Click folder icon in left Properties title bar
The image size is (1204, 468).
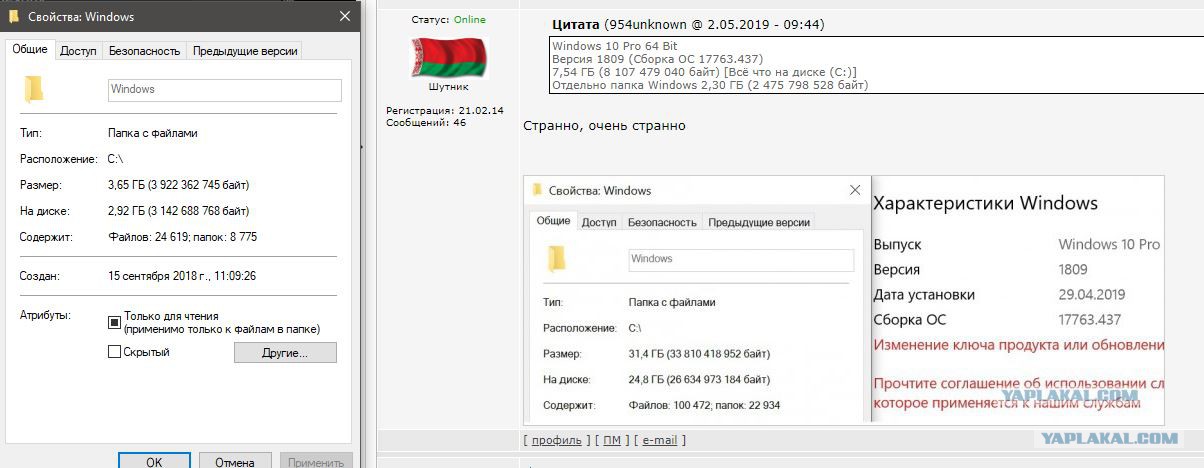[13, 17]
